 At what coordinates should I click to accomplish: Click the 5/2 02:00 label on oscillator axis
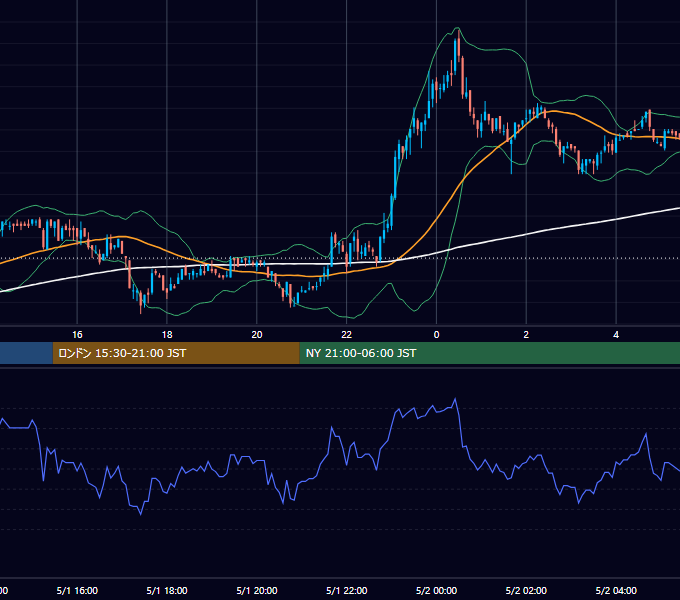(526, 590)
